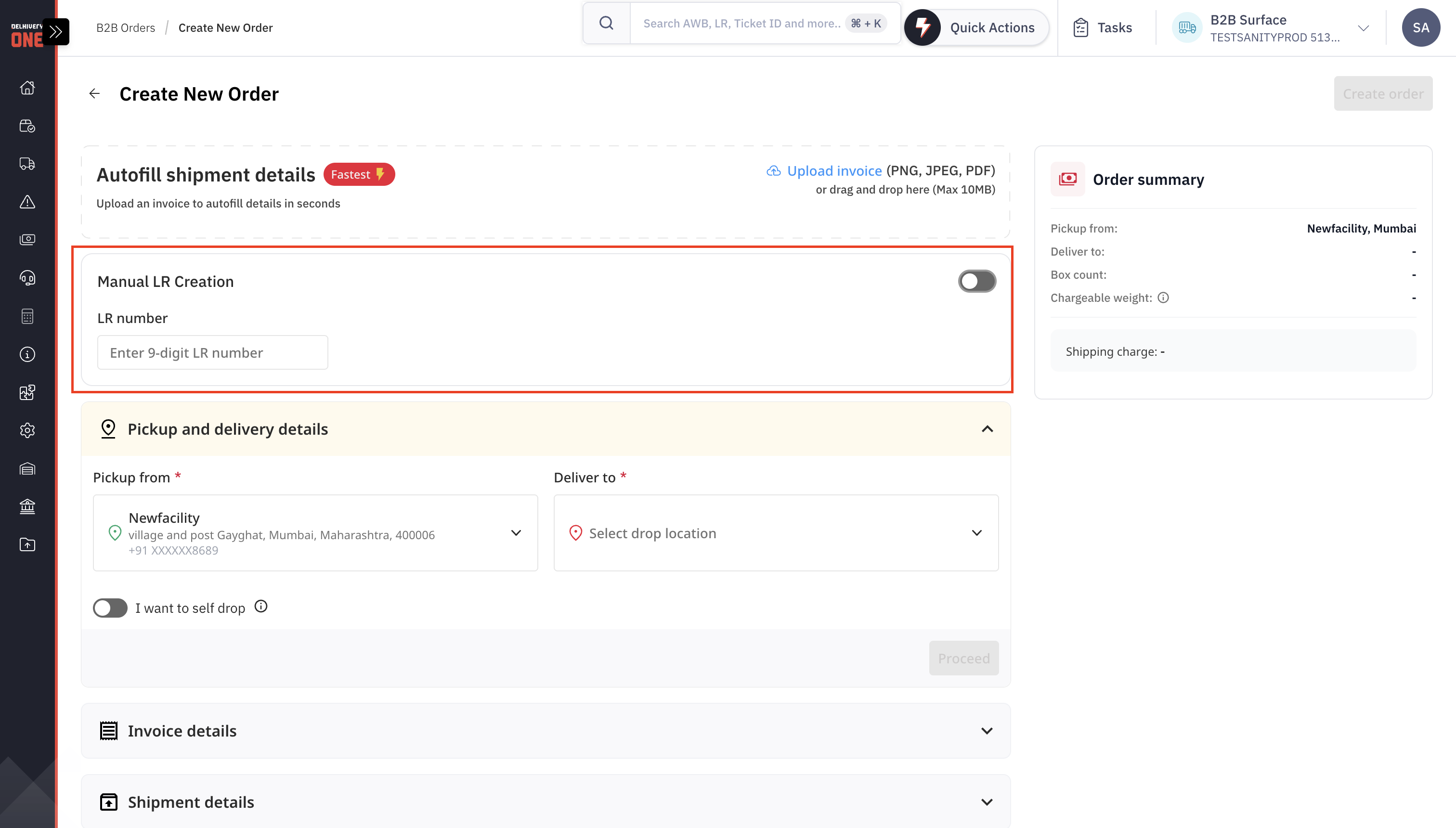Viewport: 1456px width, 828px height.
Task: Open the Select drop location dropdown
Action: coord(776,532)
